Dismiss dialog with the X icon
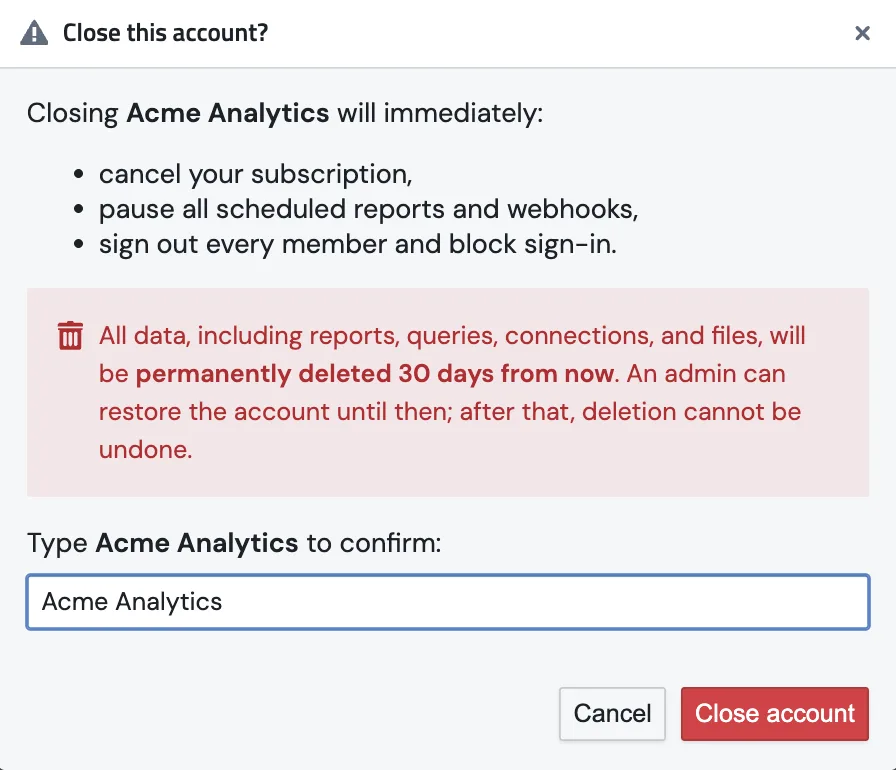Screen dimensions: 896x770 click(x=862, y=33)
